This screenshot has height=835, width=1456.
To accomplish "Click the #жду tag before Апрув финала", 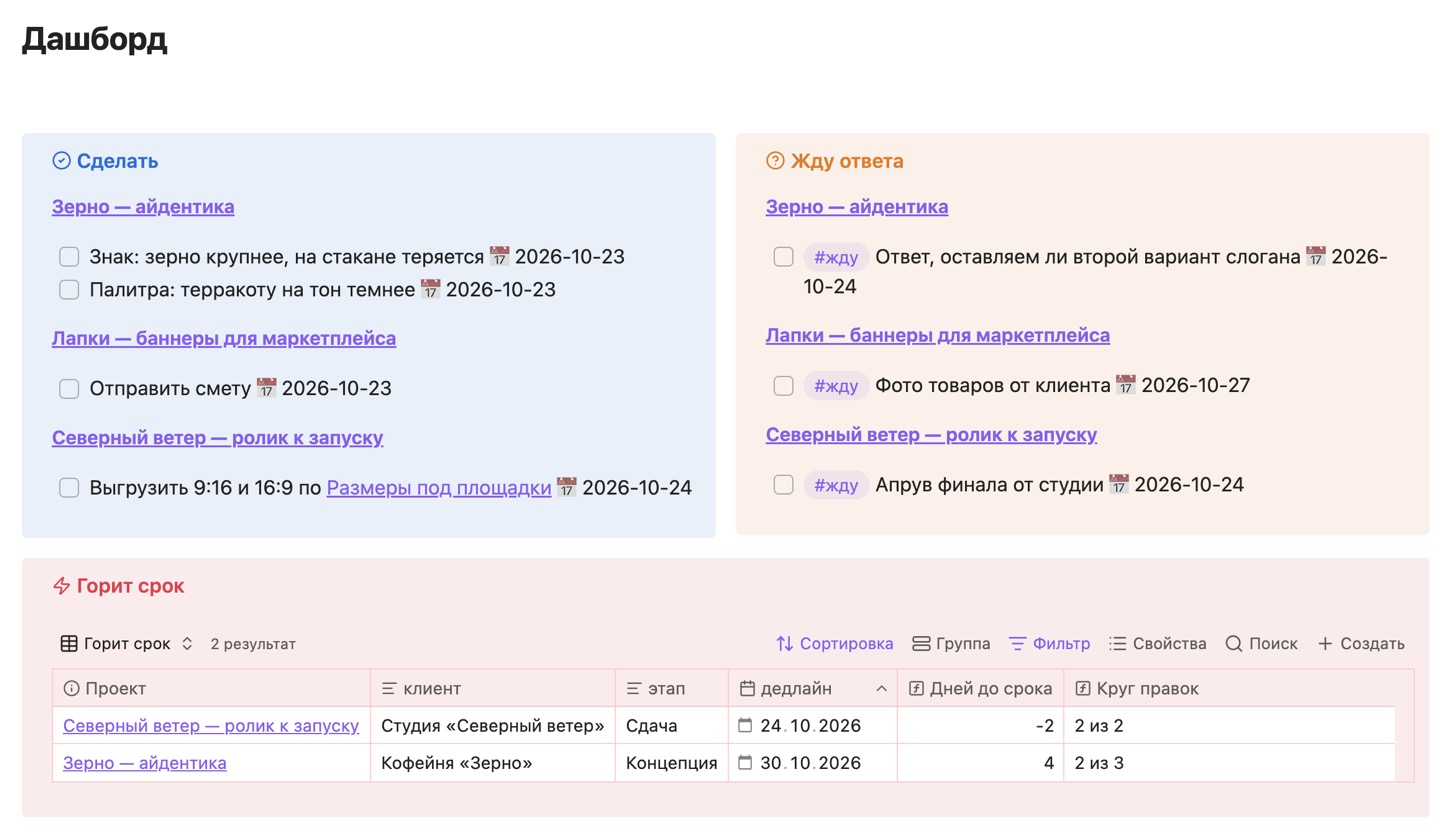I will tap(836, 485).
